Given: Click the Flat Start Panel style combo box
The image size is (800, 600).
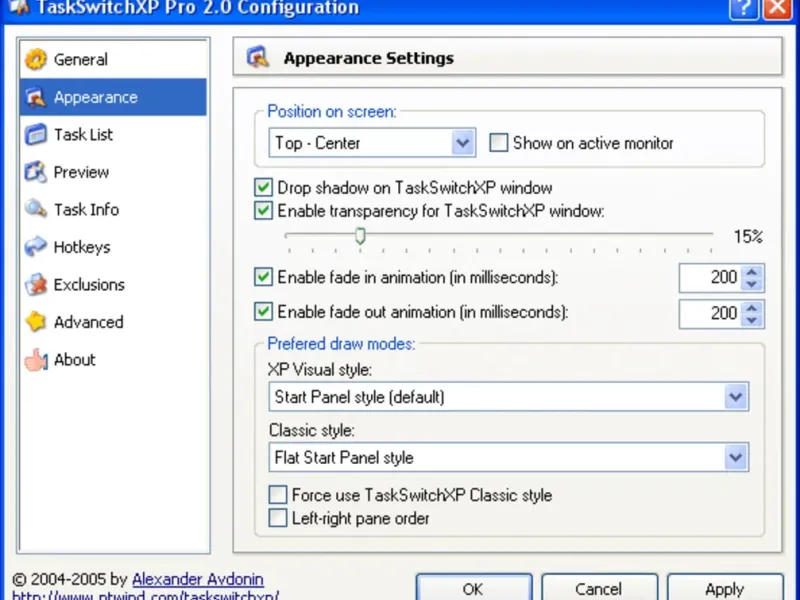Looking at the screenshot, I should 509,457.
